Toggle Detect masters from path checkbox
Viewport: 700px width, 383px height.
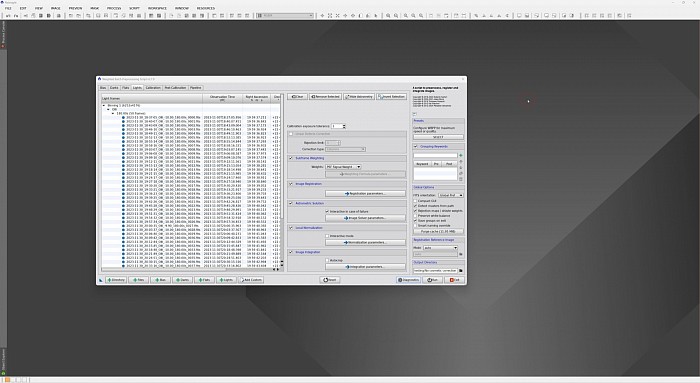pyautogui.click(x=415, y=206)
